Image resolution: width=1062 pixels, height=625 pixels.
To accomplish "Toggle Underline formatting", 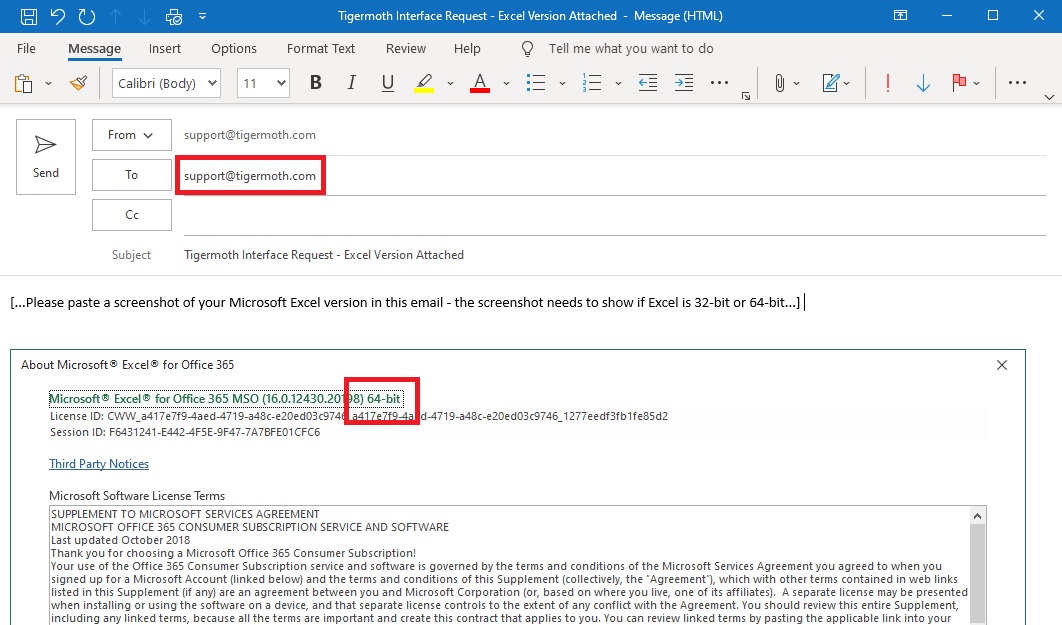I will click(x=387, y=83).
